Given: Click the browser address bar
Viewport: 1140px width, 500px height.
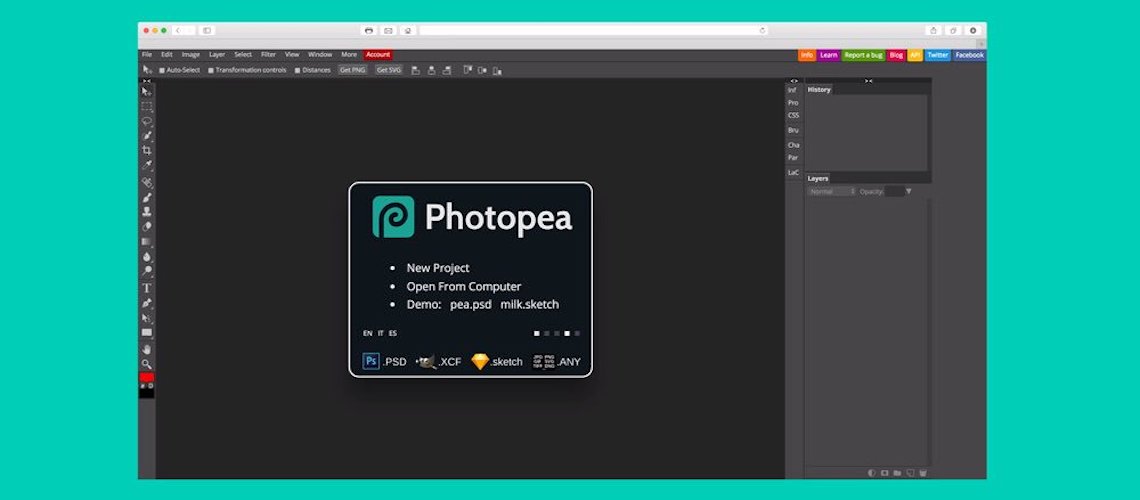Looking at the screenshot, I should (593, 31).
